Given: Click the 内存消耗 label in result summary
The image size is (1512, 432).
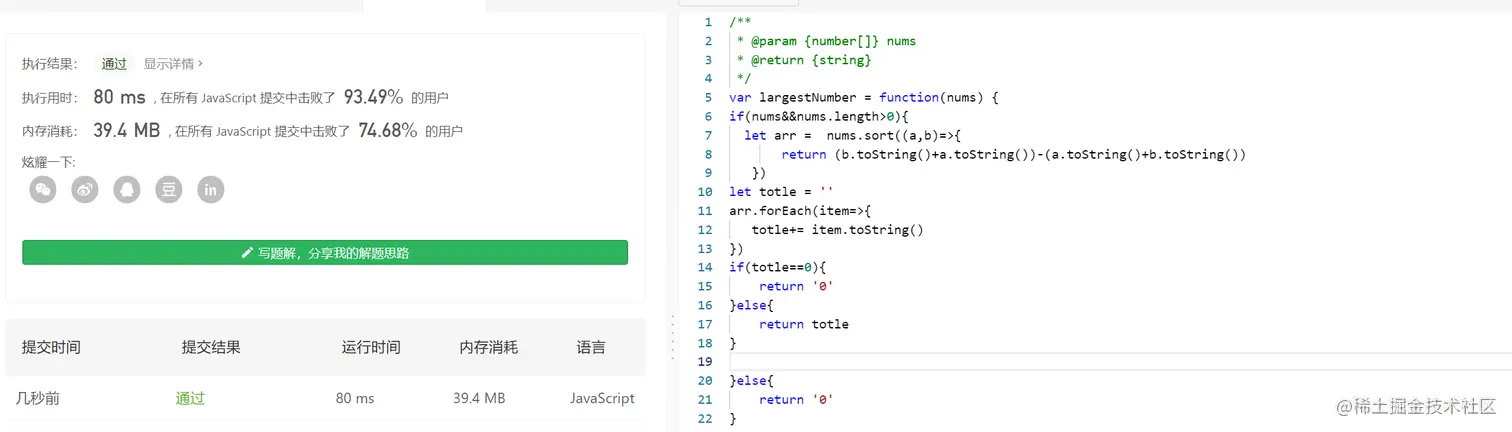Looking at the screenshot, I should pyautogui.click(x=50, y=131).
